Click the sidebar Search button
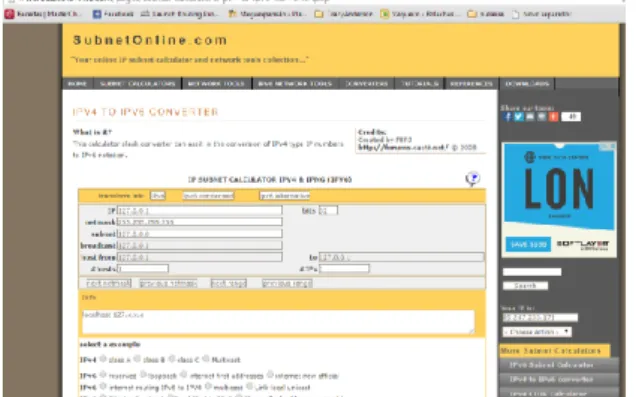The height and width of the screenshot is (397, 636). pos(525,286)
